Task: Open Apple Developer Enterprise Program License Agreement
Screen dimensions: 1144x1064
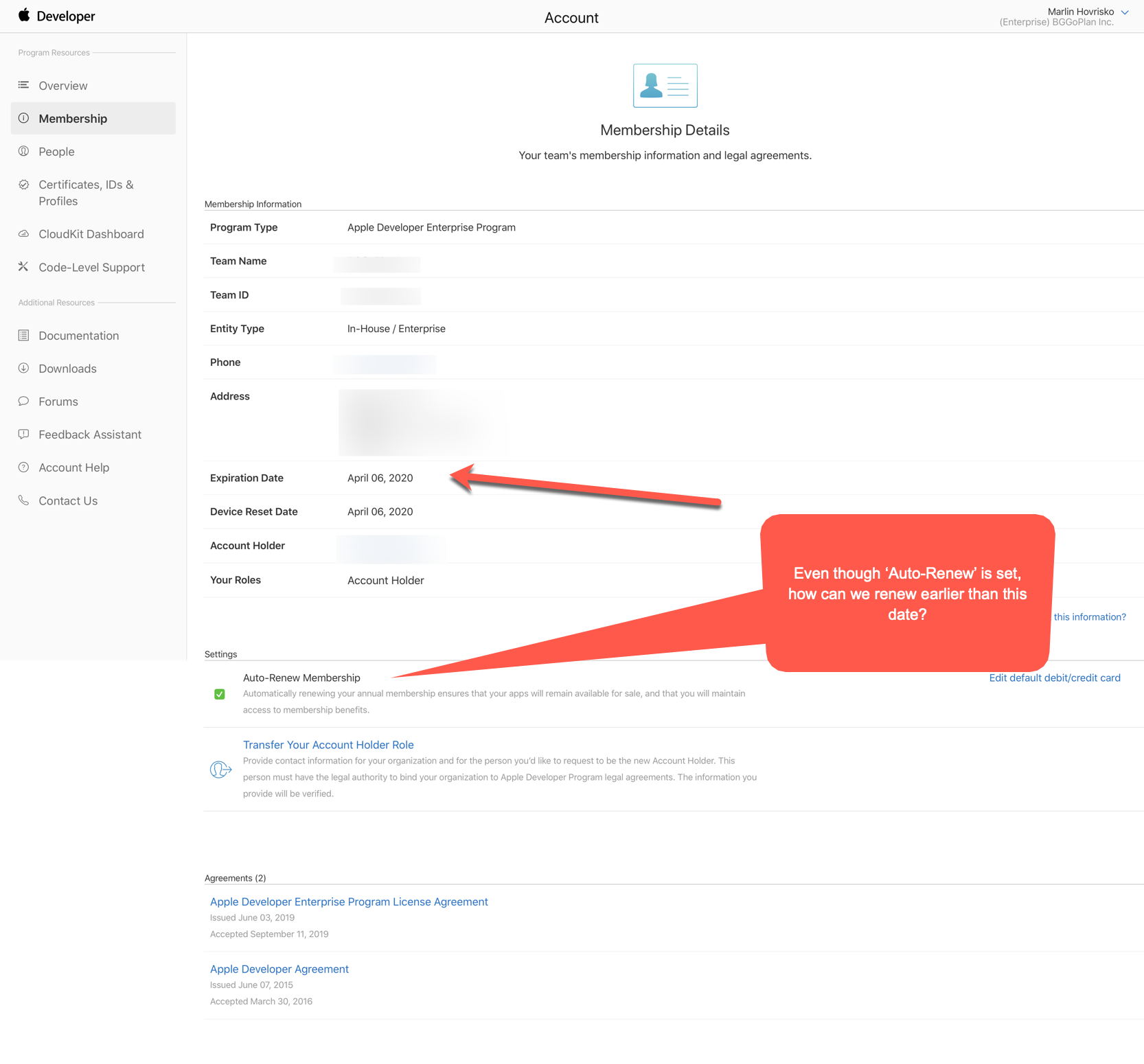Action: (x=349, y=901)
